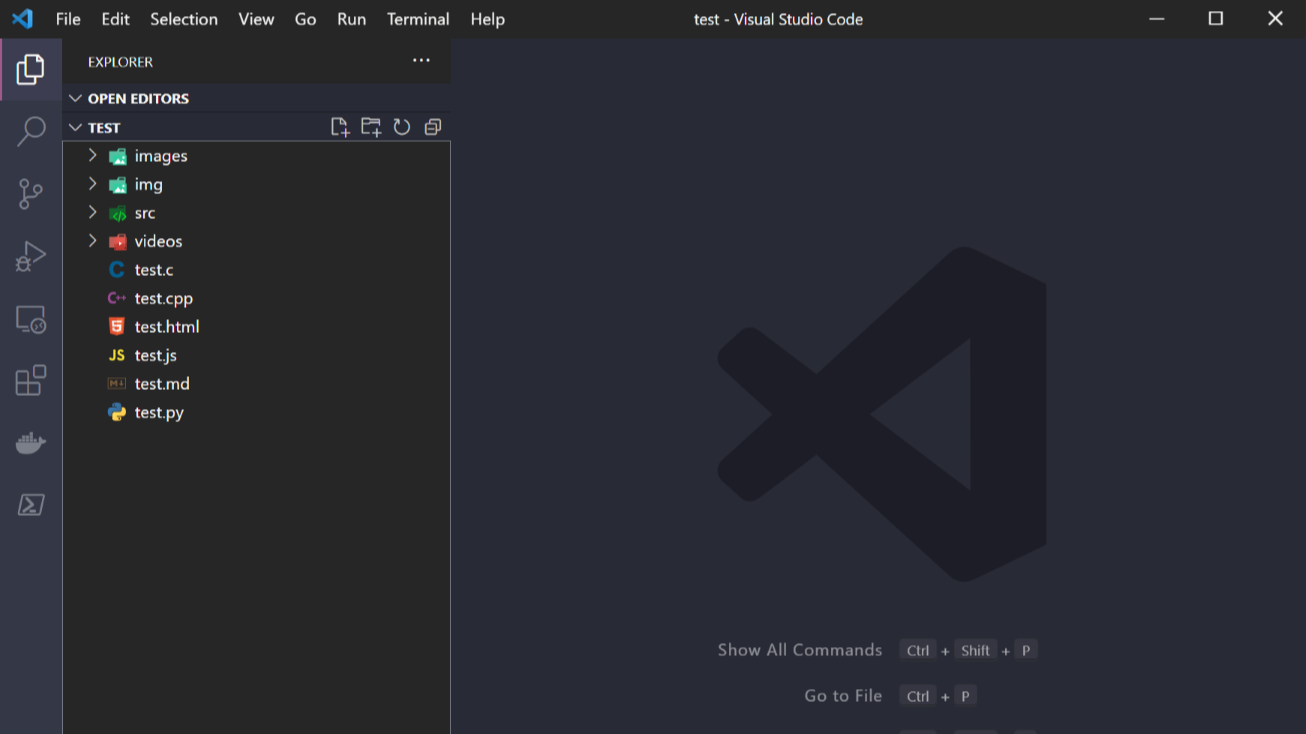The width and height of the screenshot is (1306, 734).
Task: Maximize the Visual Studio Code window
Action: point(1216,19)
